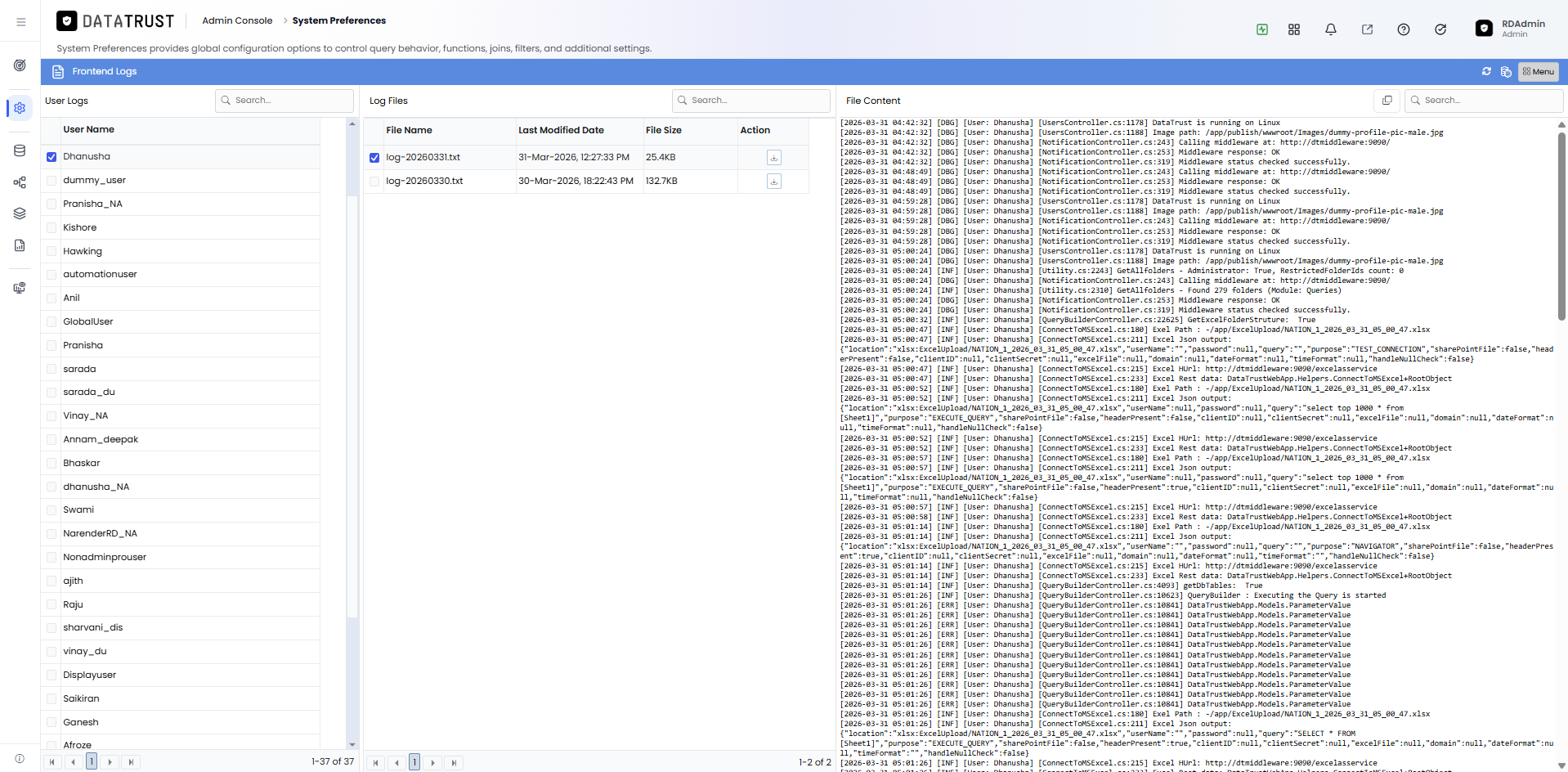Image resolution: width=1568 pixels, height=772 pixels.
Task: Check the Pranisha_NA checkbox
Action: [52, 204]
